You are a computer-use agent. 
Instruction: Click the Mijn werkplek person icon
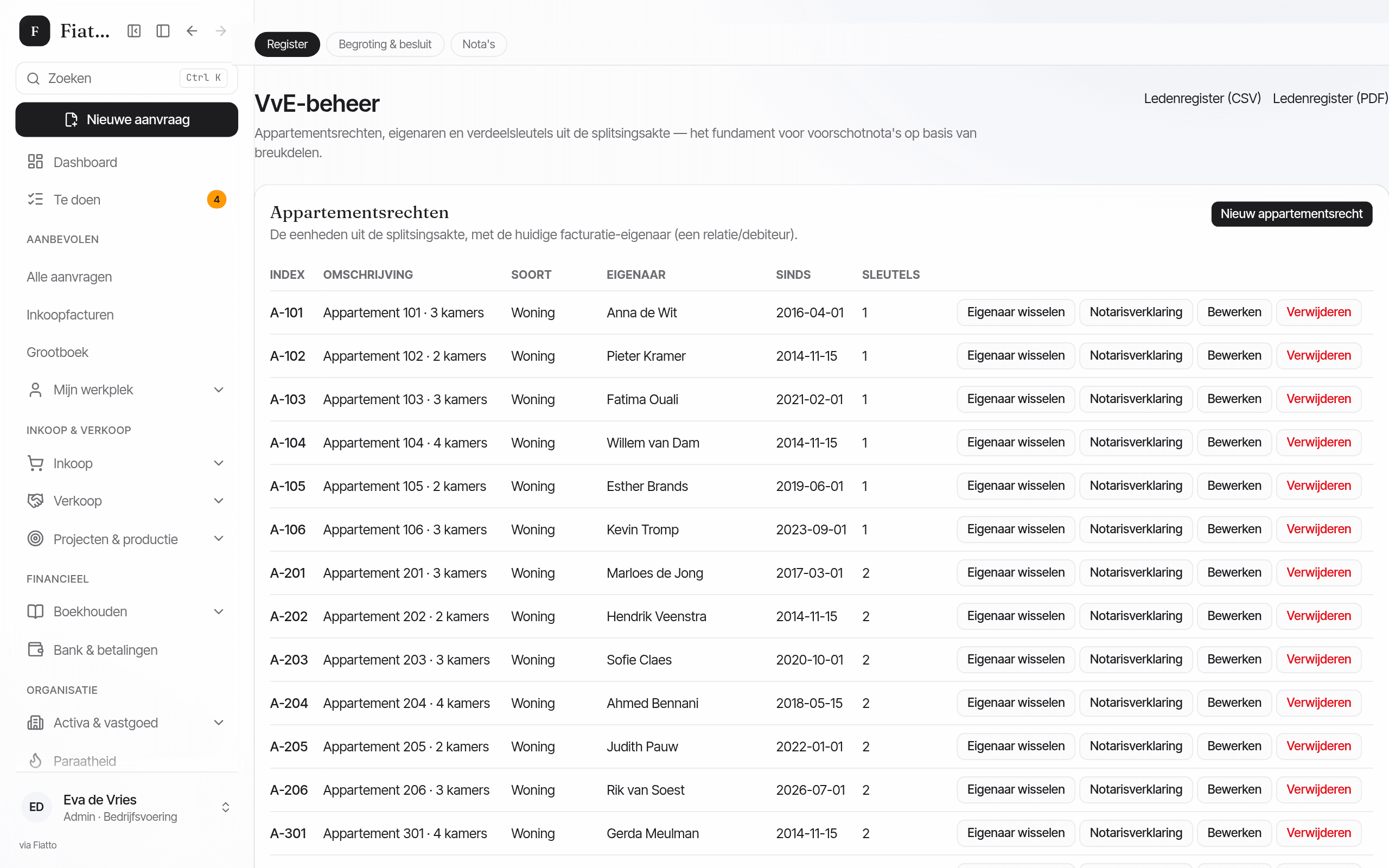36,390
